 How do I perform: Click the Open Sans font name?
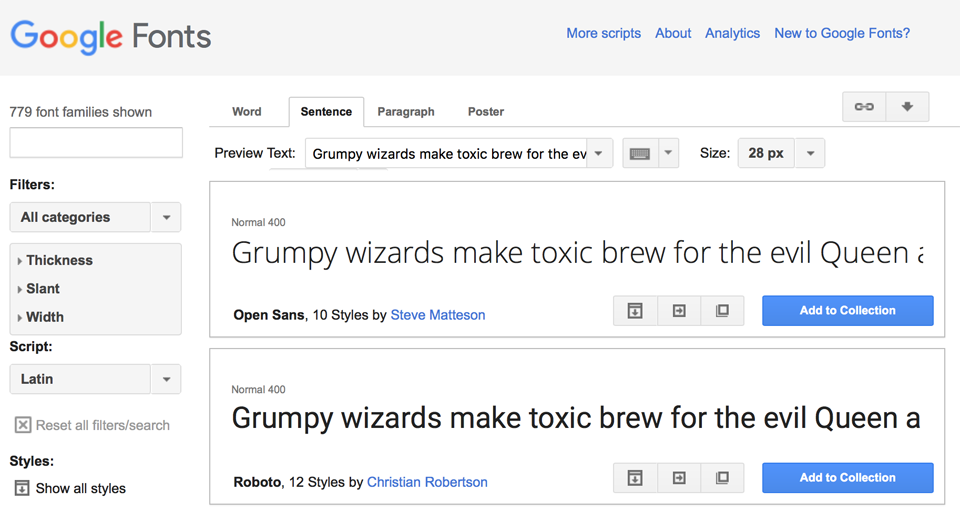[x=269, y=315]
